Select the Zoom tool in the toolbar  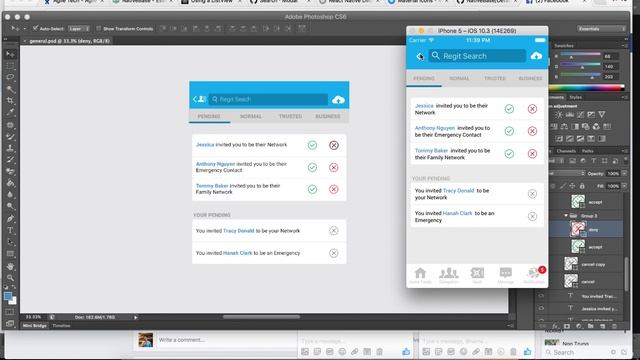[10, 278]
